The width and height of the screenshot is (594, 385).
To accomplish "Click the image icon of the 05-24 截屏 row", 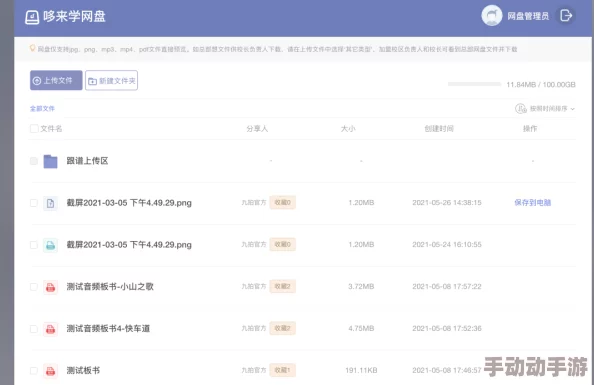I will 50,246.
